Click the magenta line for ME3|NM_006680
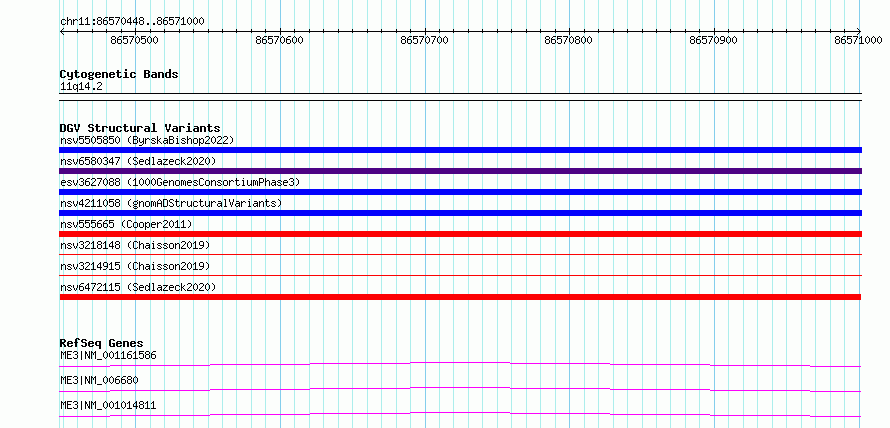The width and height of the screenshot is (890, 428). pyautogui.click(x=460, y=389)
